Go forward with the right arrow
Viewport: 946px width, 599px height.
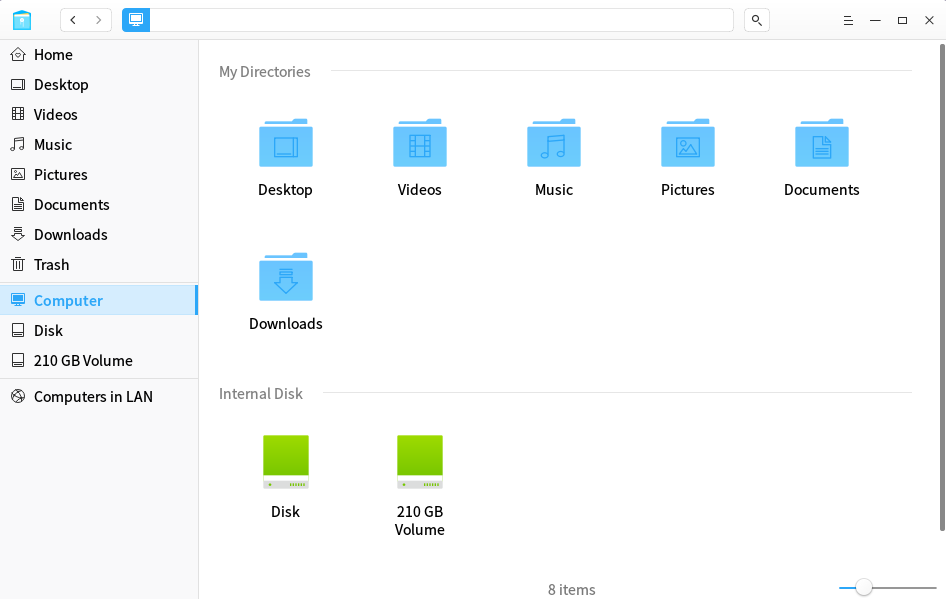point(98,20)
